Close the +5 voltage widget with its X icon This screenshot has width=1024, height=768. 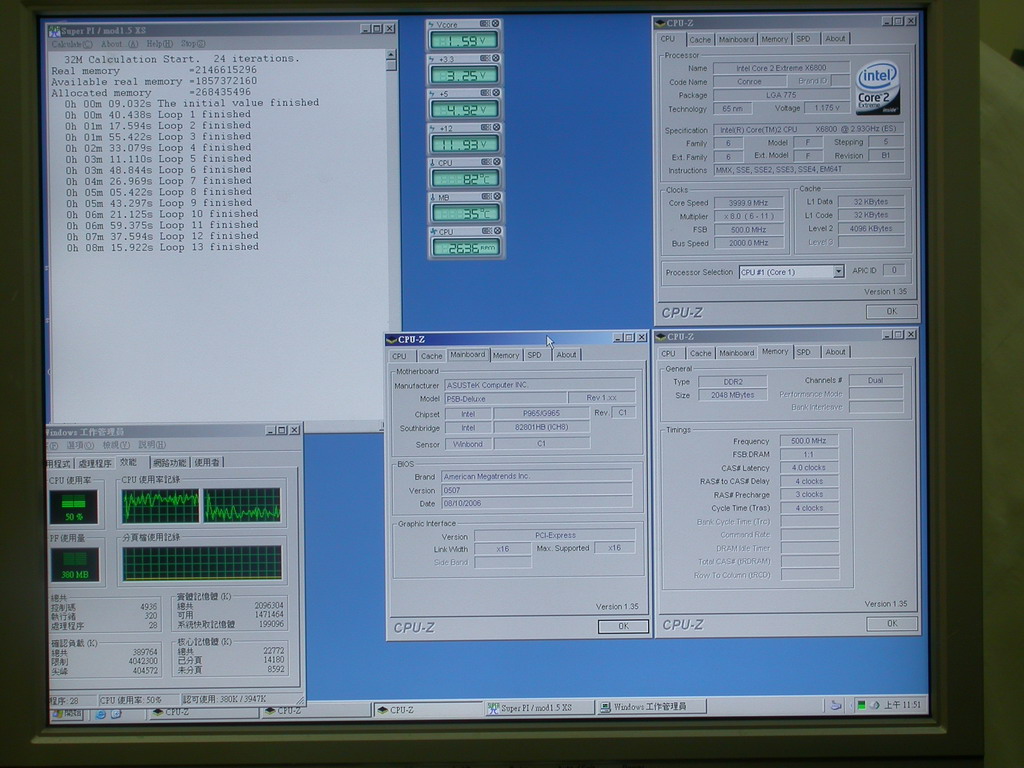496,93
